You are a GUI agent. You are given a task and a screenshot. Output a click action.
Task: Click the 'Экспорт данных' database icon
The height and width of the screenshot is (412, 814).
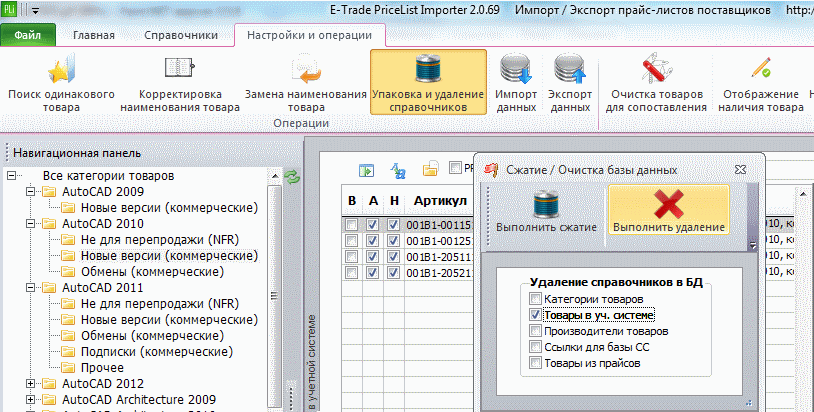click(569, 70)
